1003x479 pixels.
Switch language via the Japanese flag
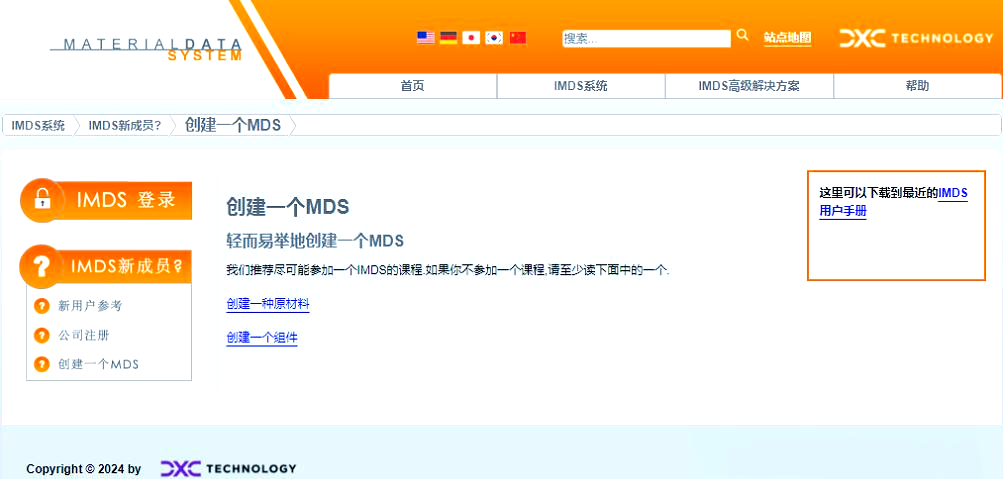[471, 38]
